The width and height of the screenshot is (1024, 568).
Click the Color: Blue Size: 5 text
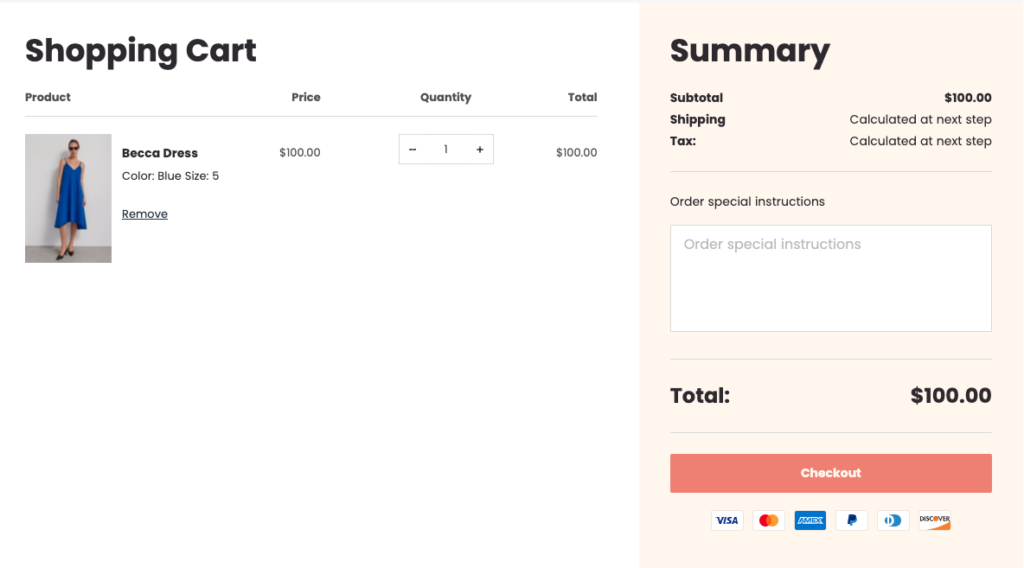click(170, 176)
